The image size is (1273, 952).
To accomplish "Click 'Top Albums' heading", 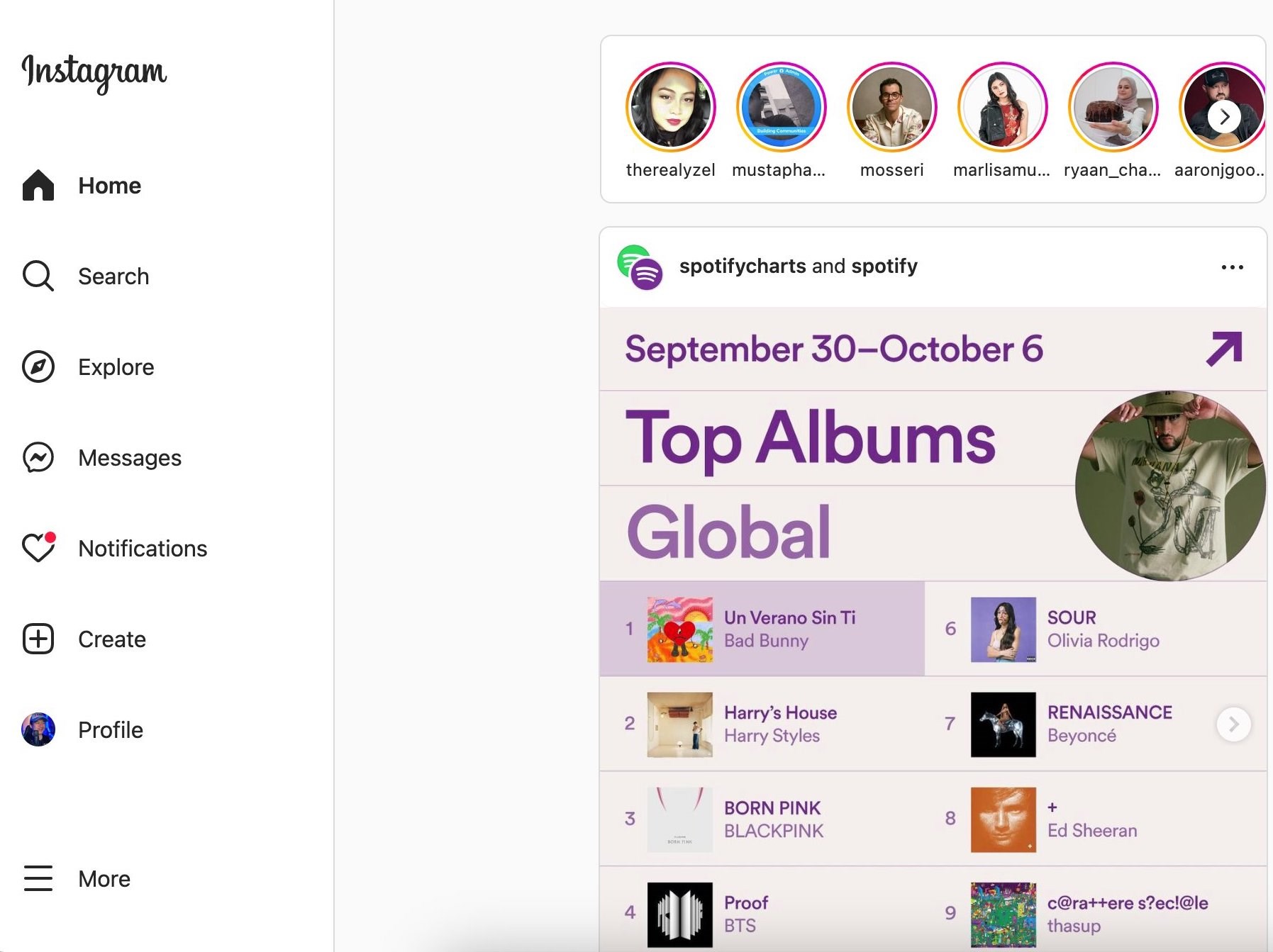I will tap(810, 439).
